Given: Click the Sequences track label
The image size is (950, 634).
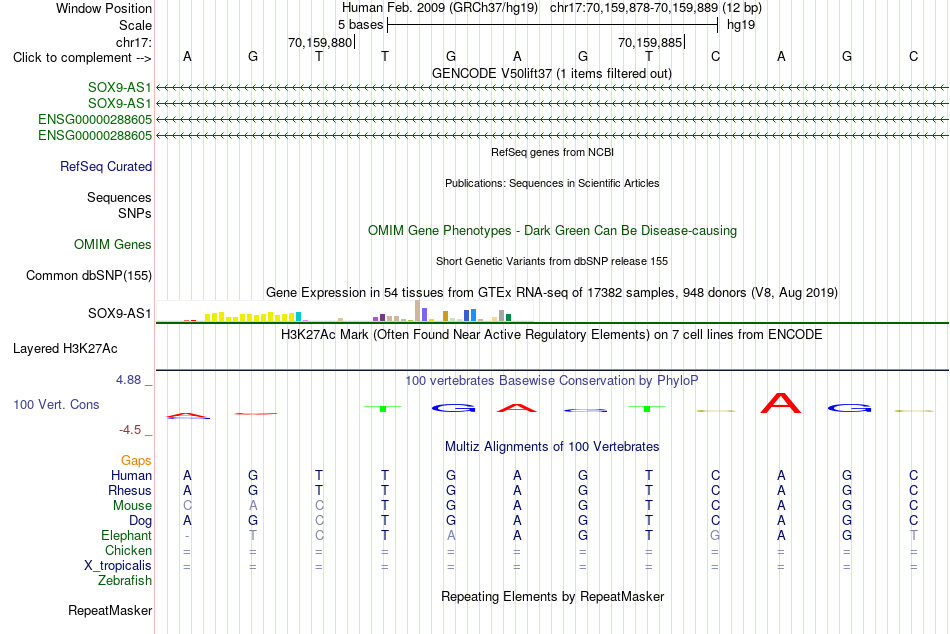Looking at the screenshot, I should [x=119, y=198].
